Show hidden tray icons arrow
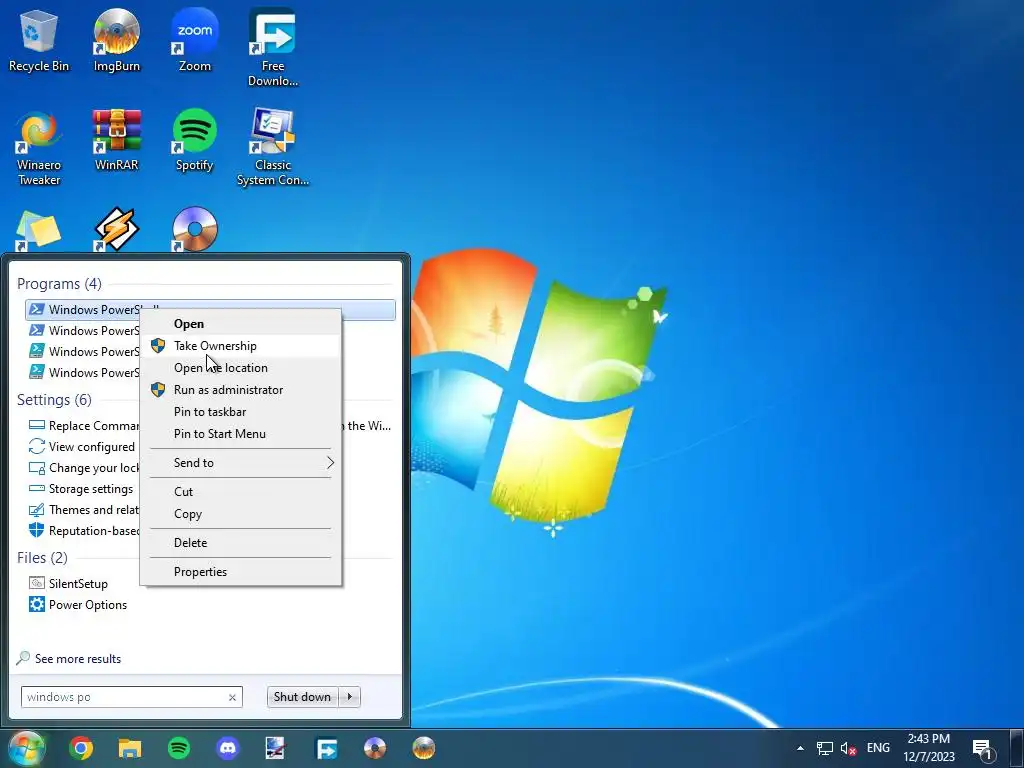The image size is (1024, 768). 800,748
